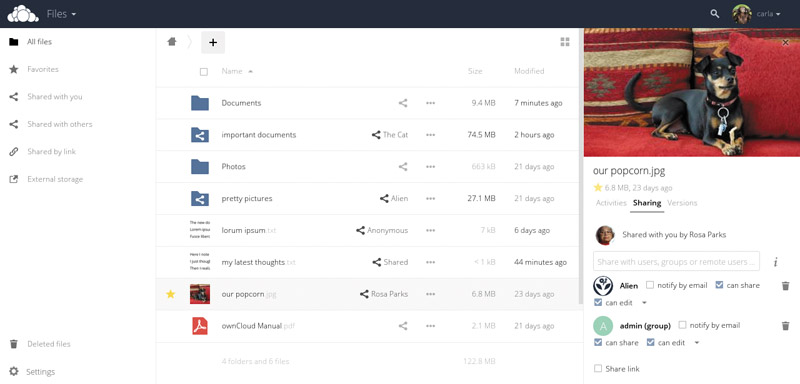Open the Versions tab
Viewport: 800px width, 384px height.
tap(682, 203)
